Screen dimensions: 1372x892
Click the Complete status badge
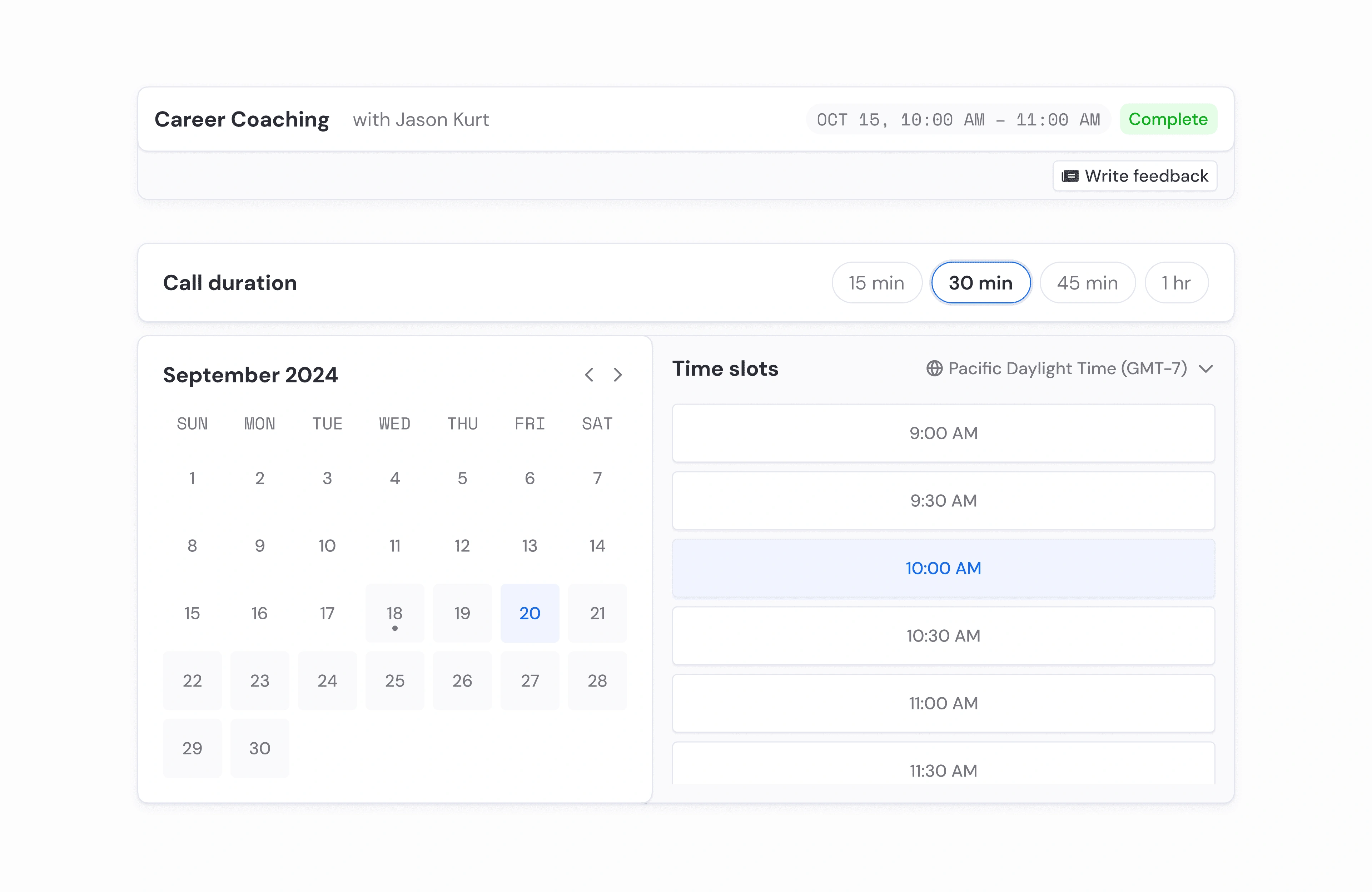pyautogui.click(x=1168, y=119)
